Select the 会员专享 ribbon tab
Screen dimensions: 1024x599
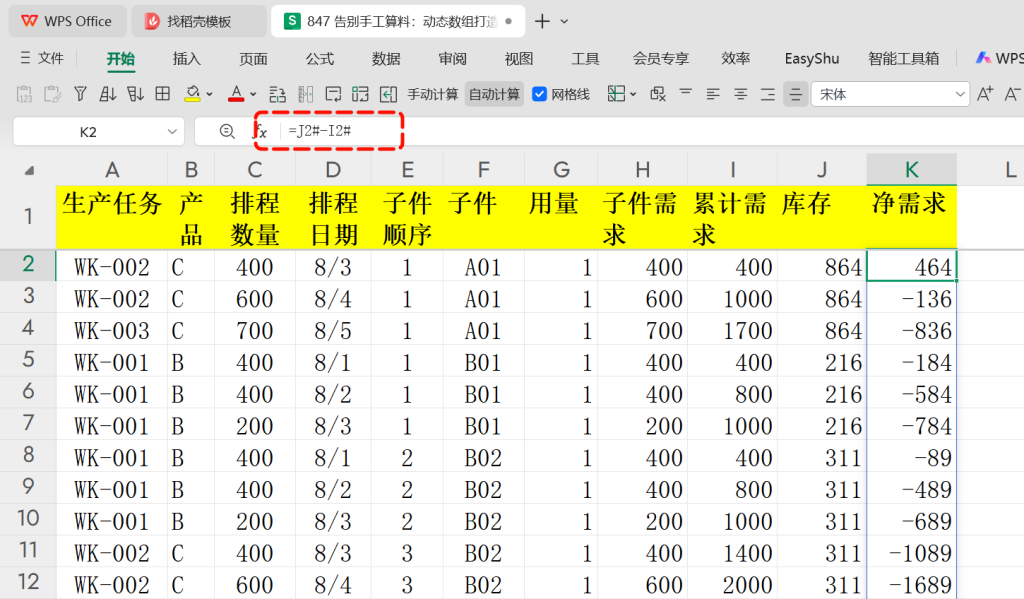(x=661, y=59)
